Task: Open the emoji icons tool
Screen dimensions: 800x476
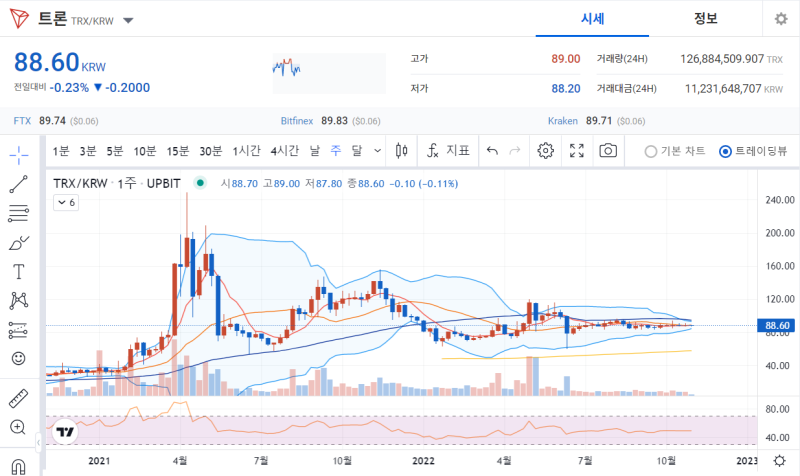Action: pos(18,359)
